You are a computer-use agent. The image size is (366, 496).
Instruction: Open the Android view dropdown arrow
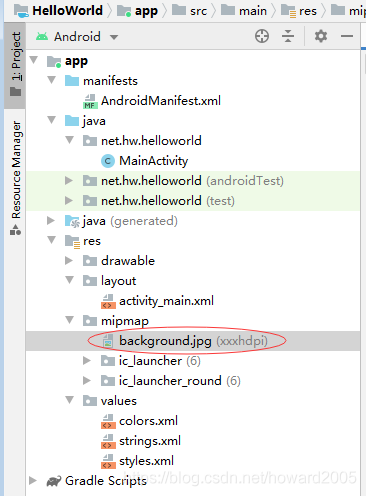(x=114, y=37)
